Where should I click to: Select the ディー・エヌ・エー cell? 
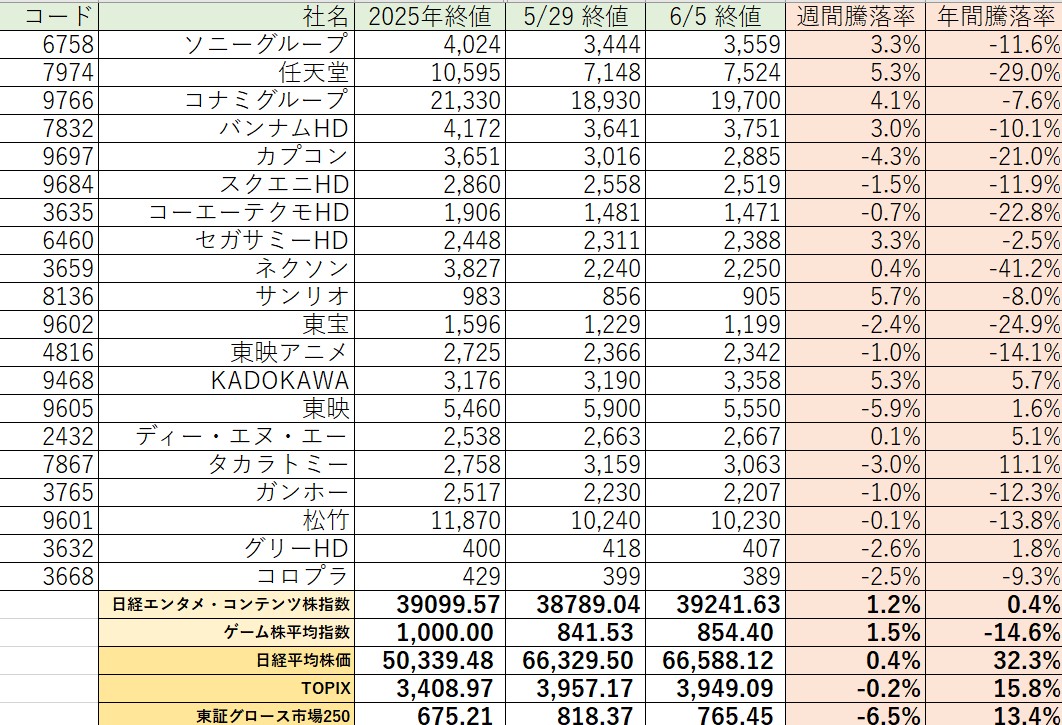(x=226, y=436)
